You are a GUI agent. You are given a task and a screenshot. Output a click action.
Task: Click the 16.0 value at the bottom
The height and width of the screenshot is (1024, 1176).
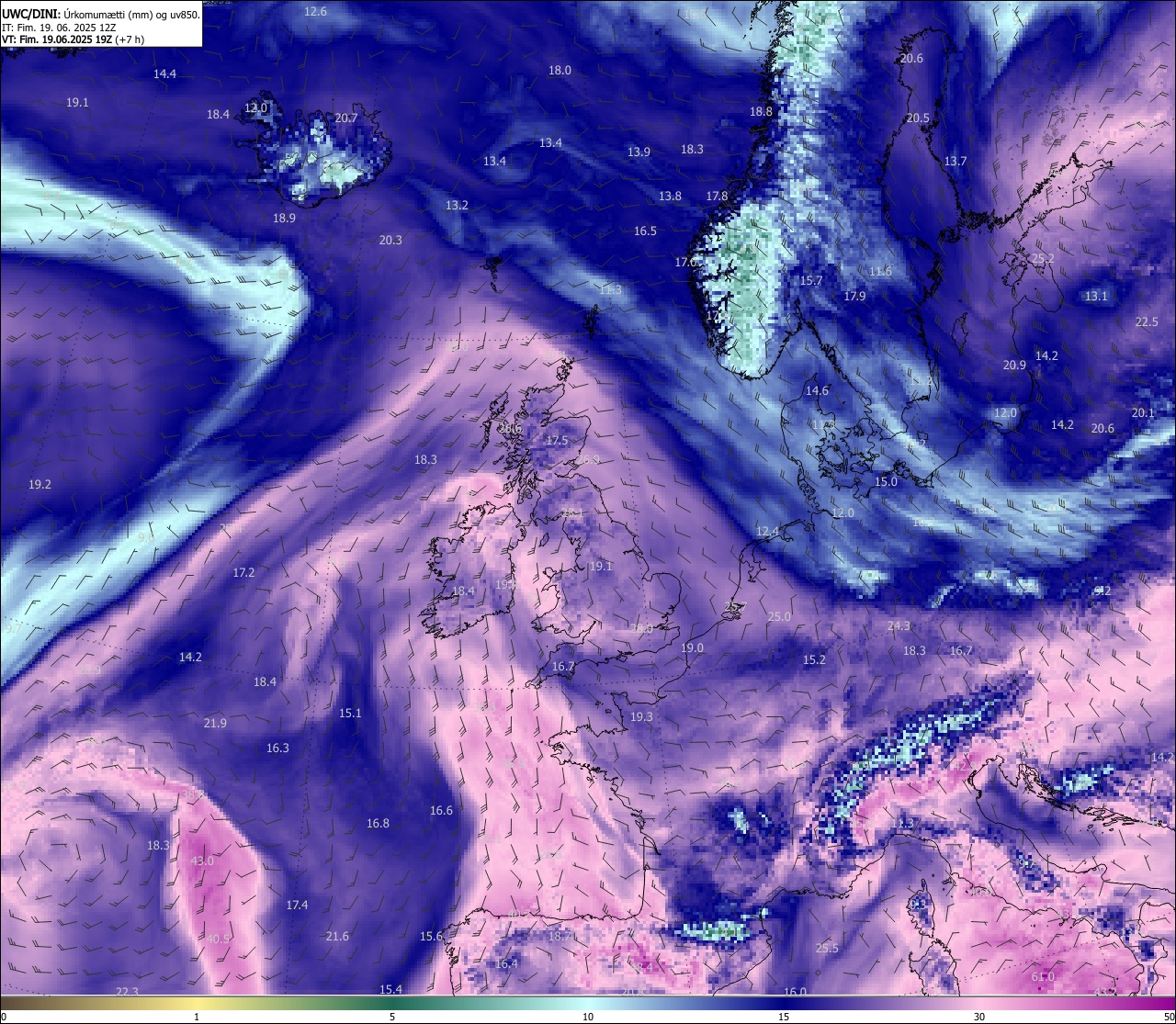pos(795,992)
